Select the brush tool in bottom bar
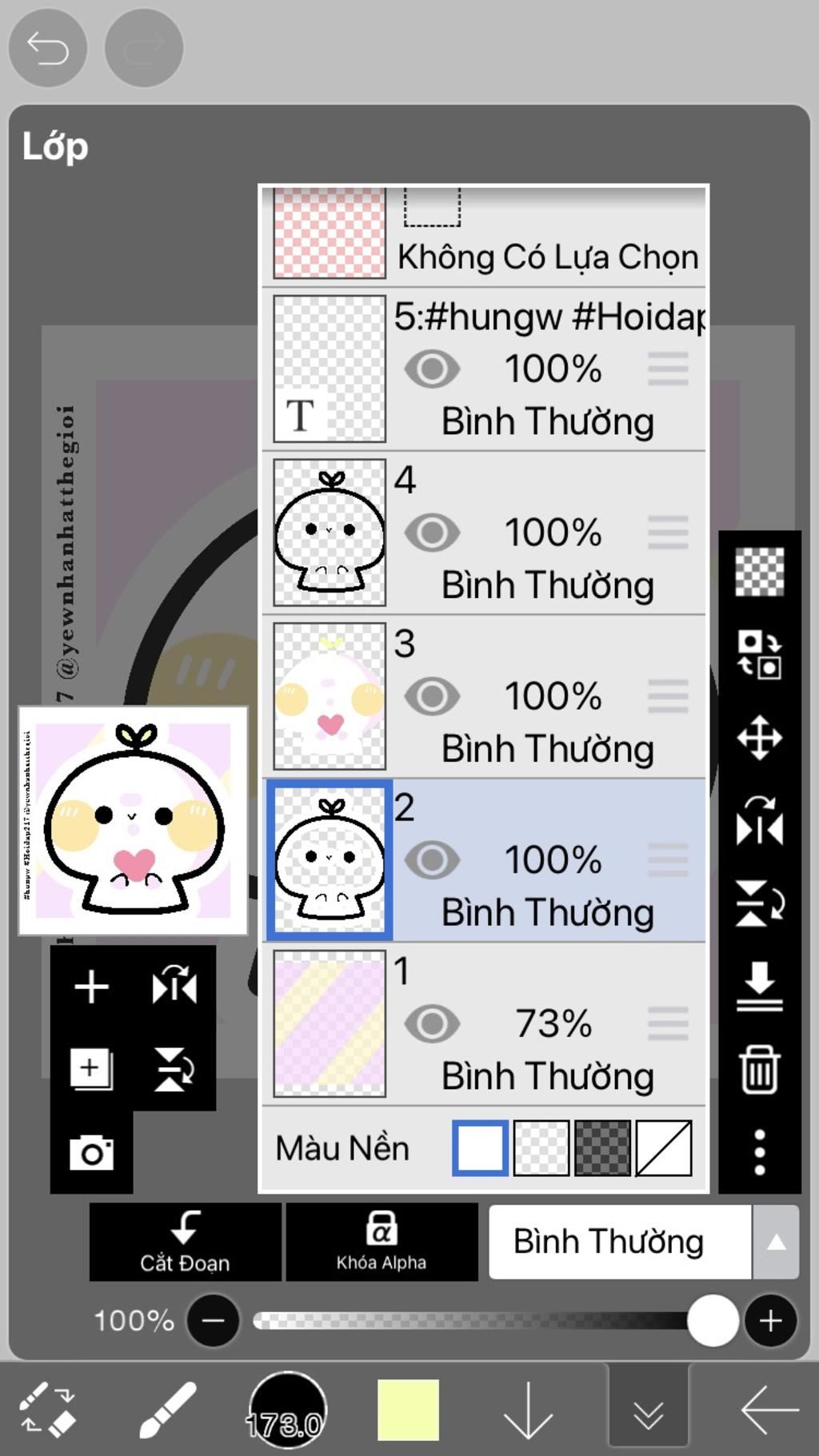819x1456 pixels. pos(166,1410)
